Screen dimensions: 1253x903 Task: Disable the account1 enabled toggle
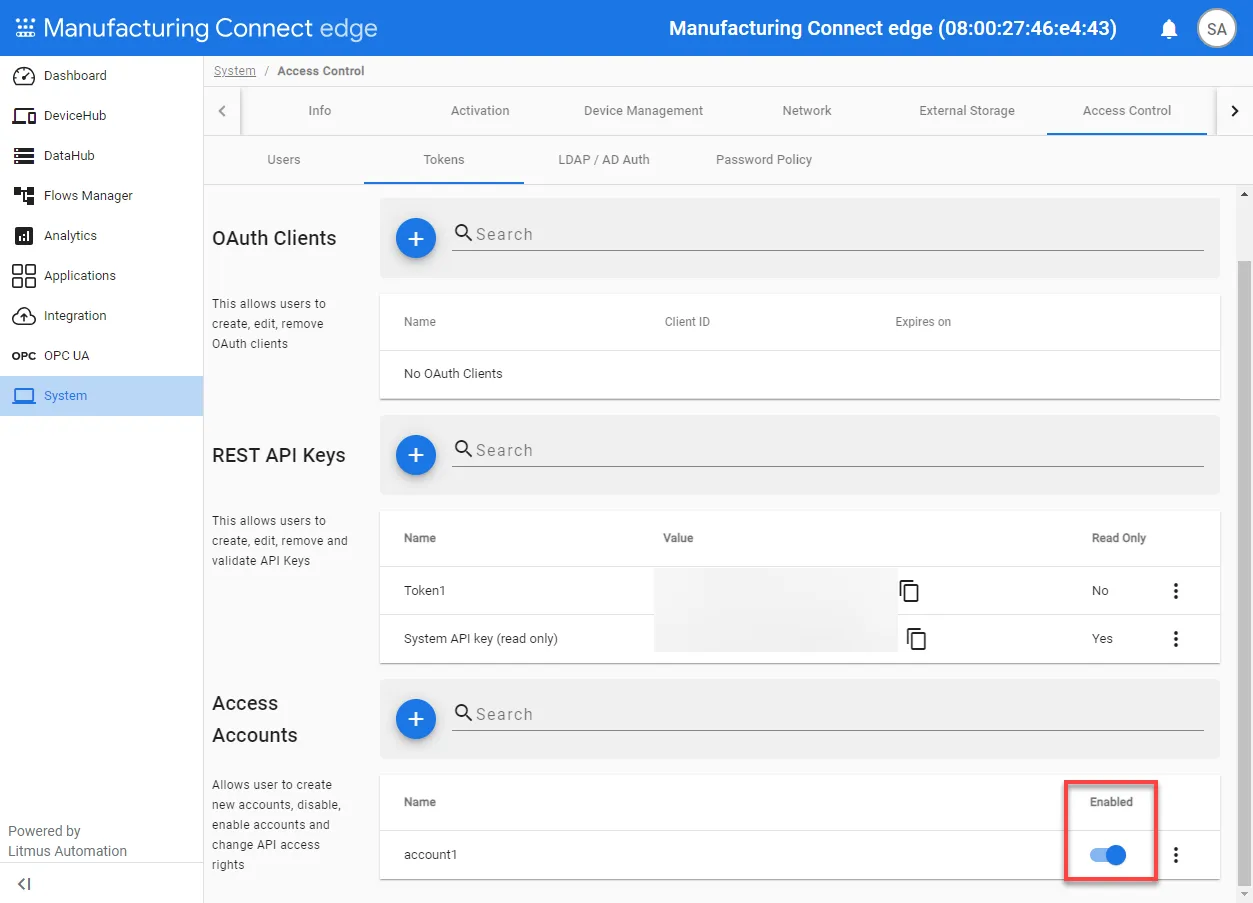(1108, 855)
